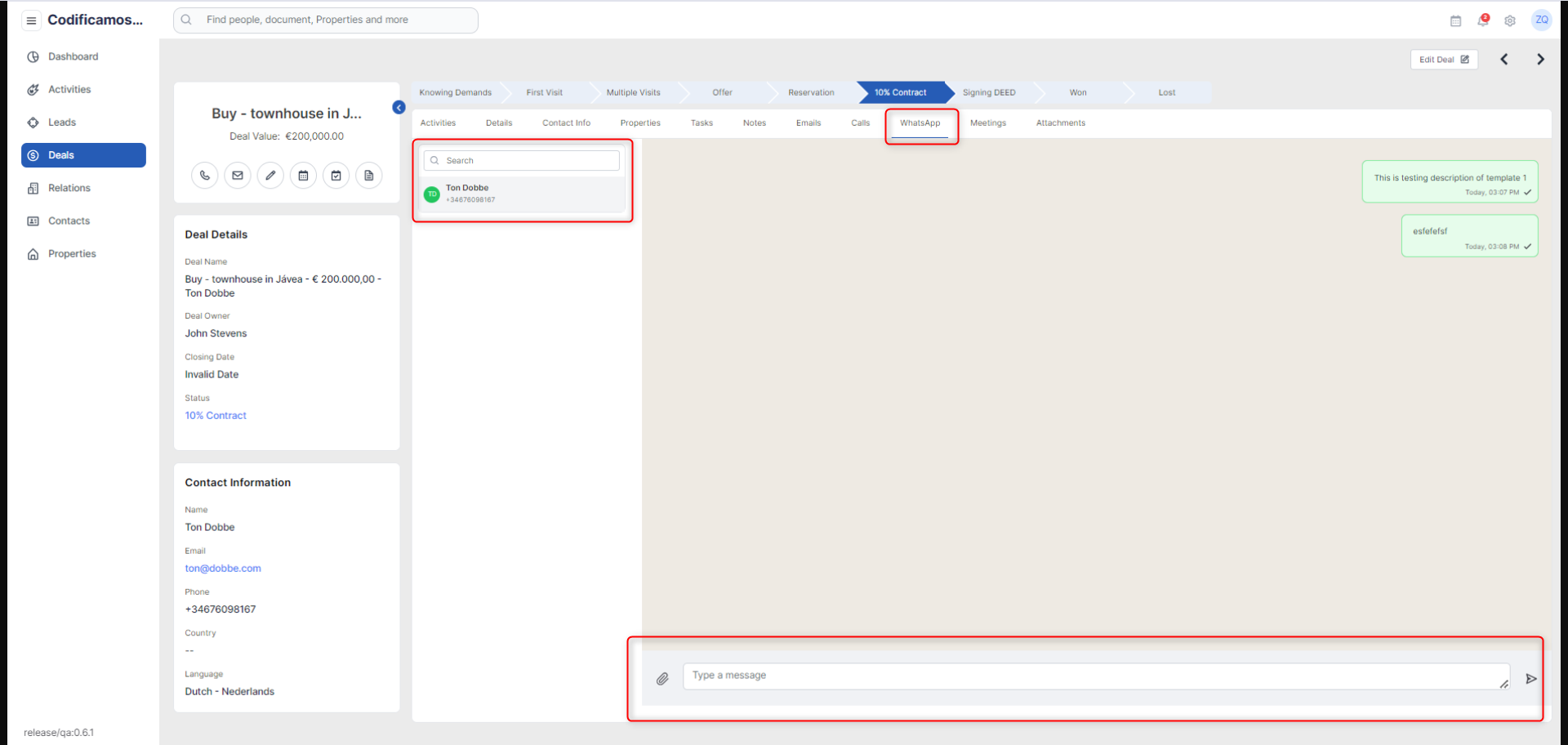Switch to the Meetings tab
Screen dimensions: 1568x745
click(987, 123)
